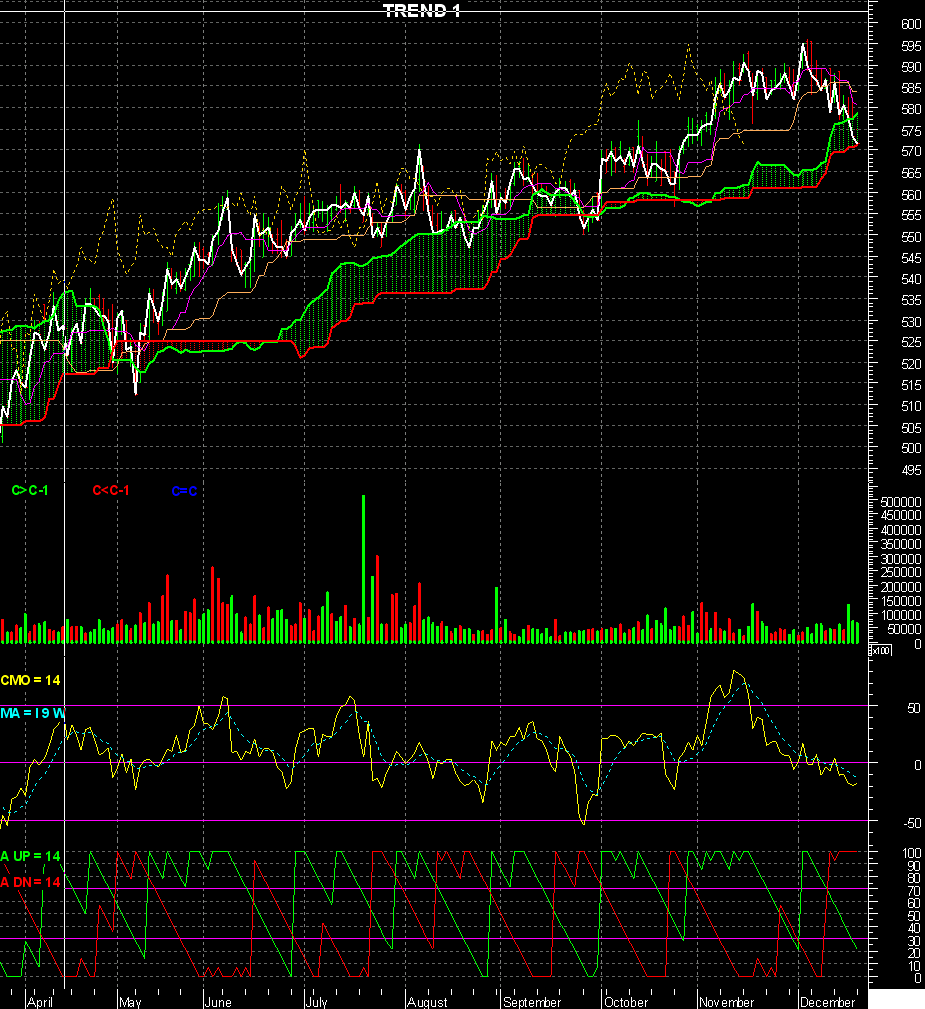Click the 525 price scale value

(x=911, y=342)
